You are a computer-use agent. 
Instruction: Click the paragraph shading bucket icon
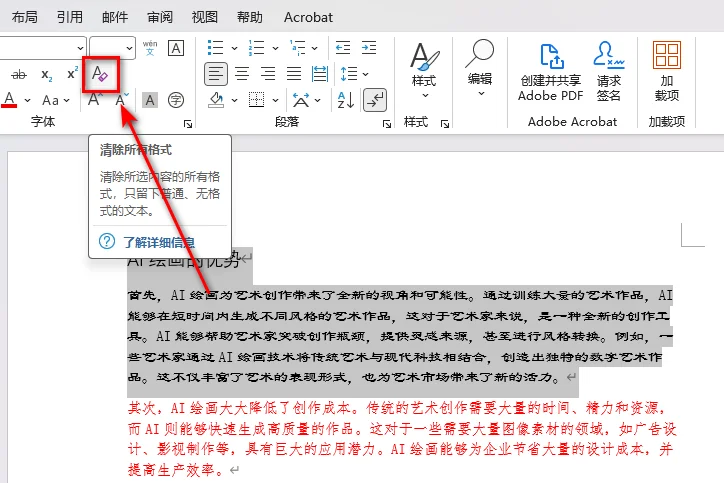tap(216, 100)
